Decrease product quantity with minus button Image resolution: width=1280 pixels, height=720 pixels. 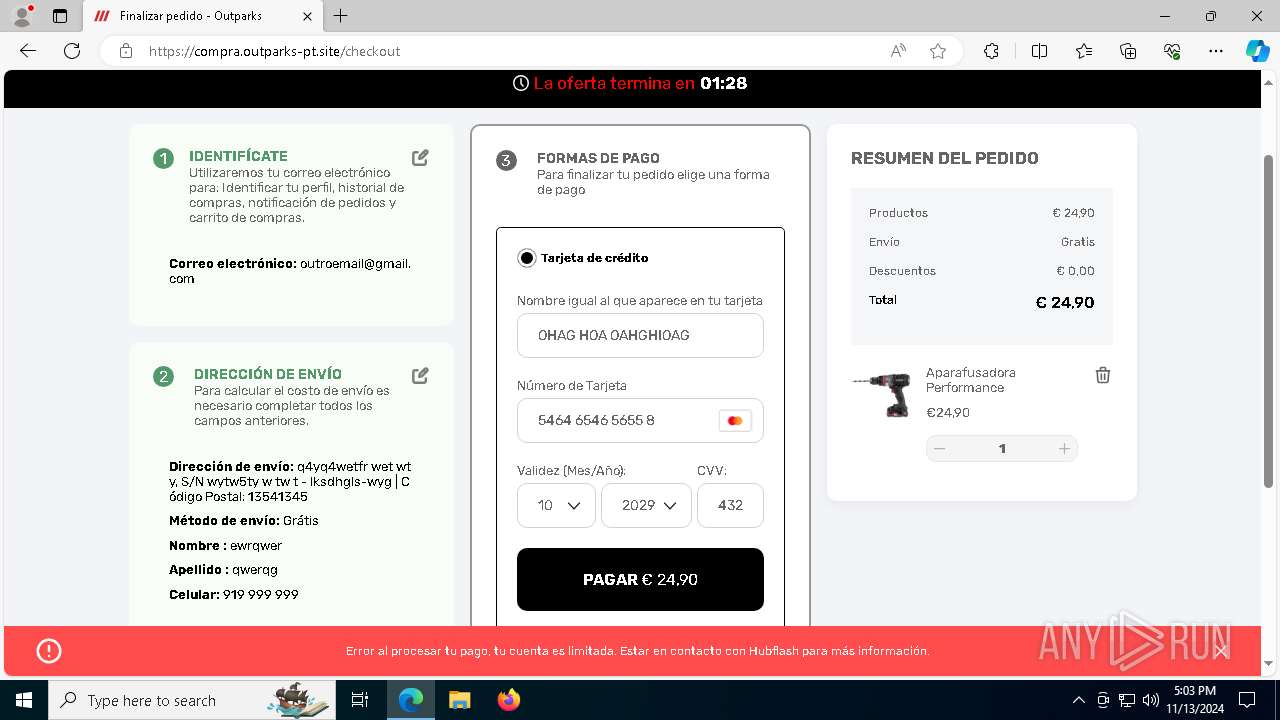pyautogui.click(x=940, y=449)
